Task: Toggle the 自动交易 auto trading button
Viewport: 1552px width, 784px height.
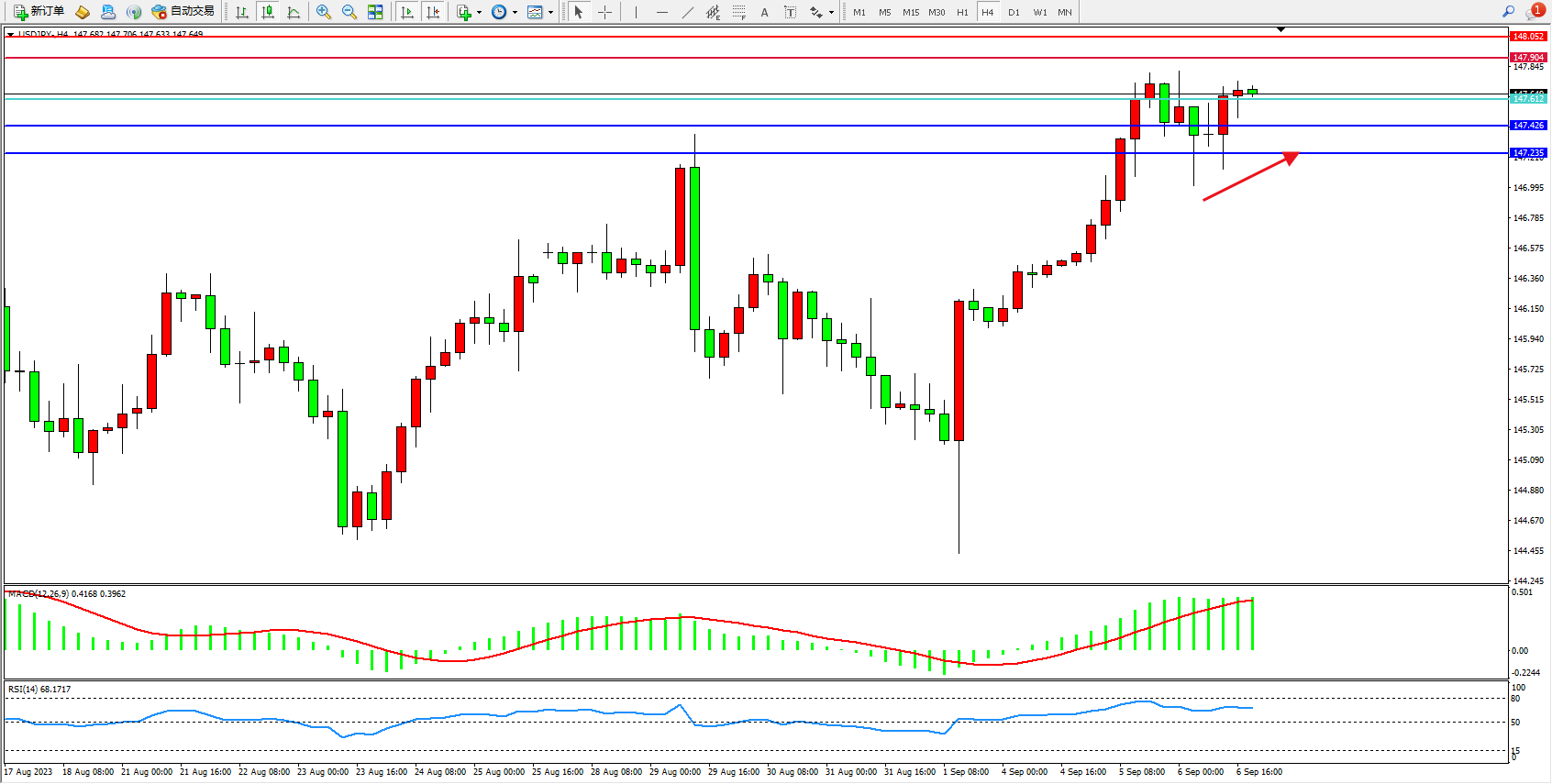Action: [x=183, y=12]
